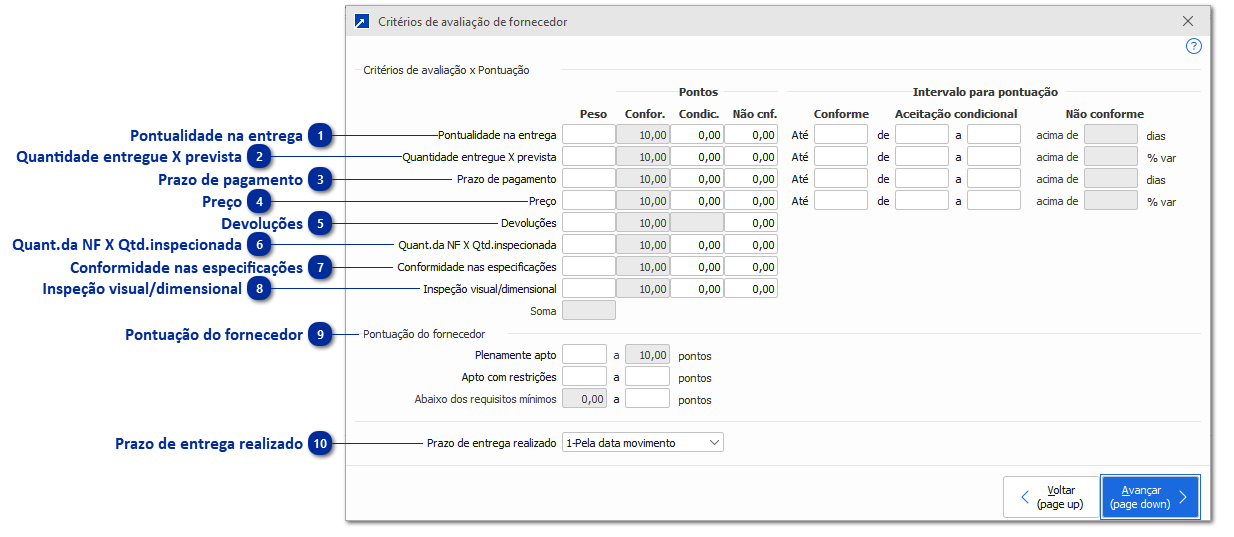1234x537 pixels.
Task: Click Conforme 'Até' field for Preço row
Action: [841, 200]
